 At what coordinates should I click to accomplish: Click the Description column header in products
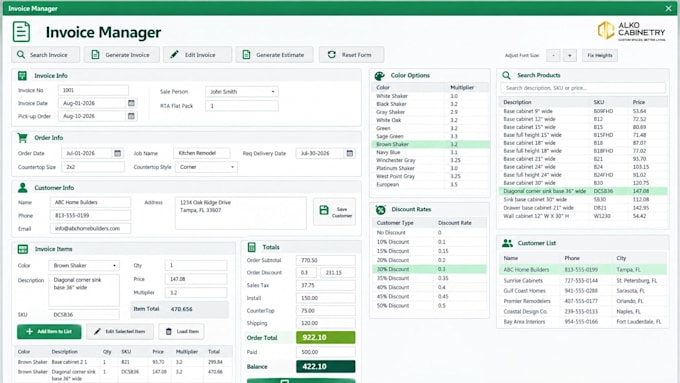click(517, 102)
